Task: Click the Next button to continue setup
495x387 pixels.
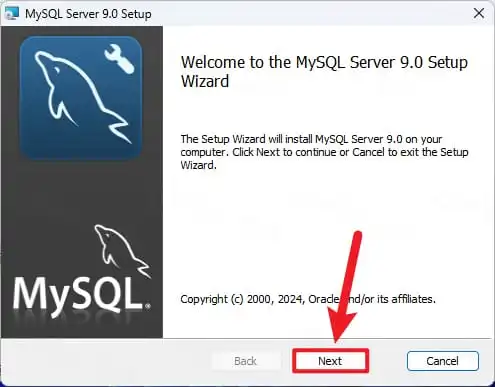Action: 330,361
